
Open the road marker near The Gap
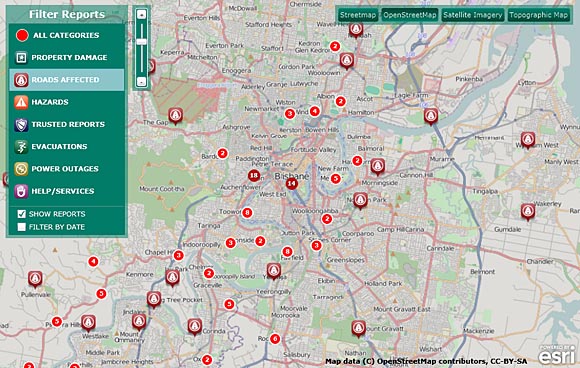coord(176,116)
